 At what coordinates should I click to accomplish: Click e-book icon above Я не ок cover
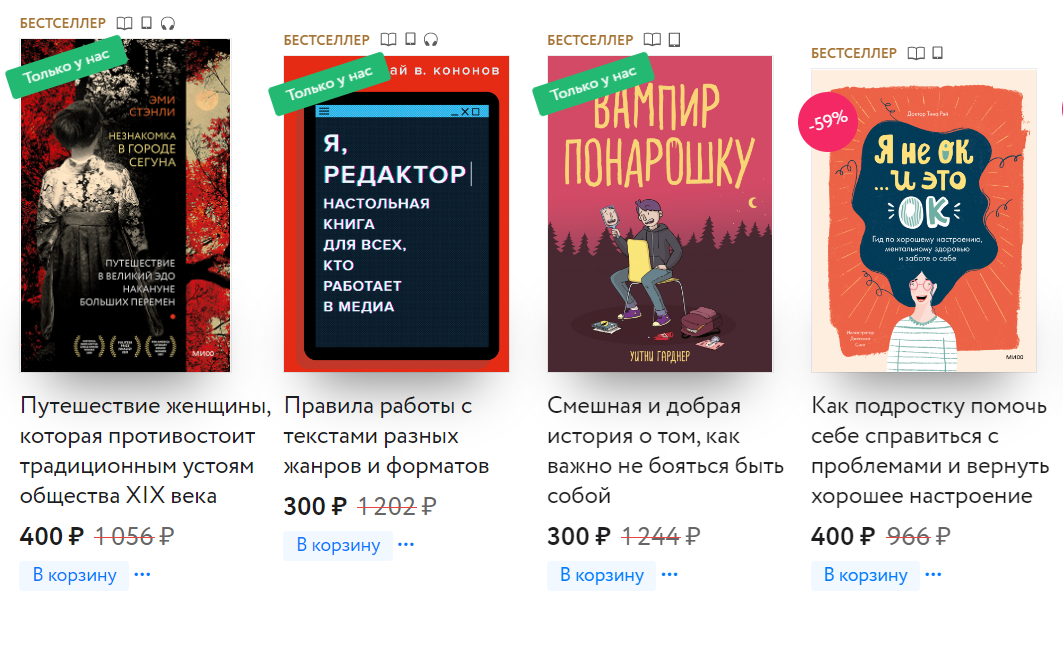937,53
